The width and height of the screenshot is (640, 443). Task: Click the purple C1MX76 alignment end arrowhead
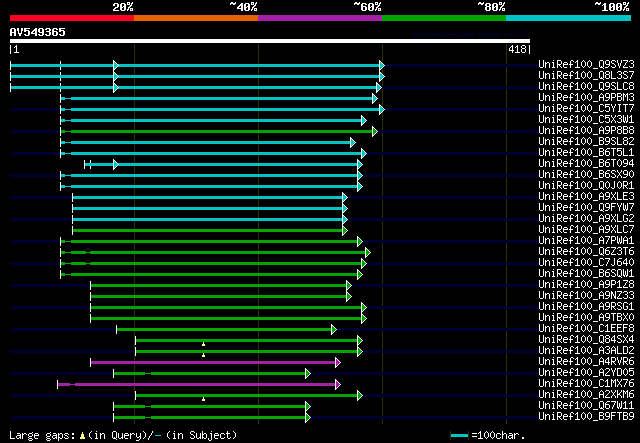[x=338, y=385]
